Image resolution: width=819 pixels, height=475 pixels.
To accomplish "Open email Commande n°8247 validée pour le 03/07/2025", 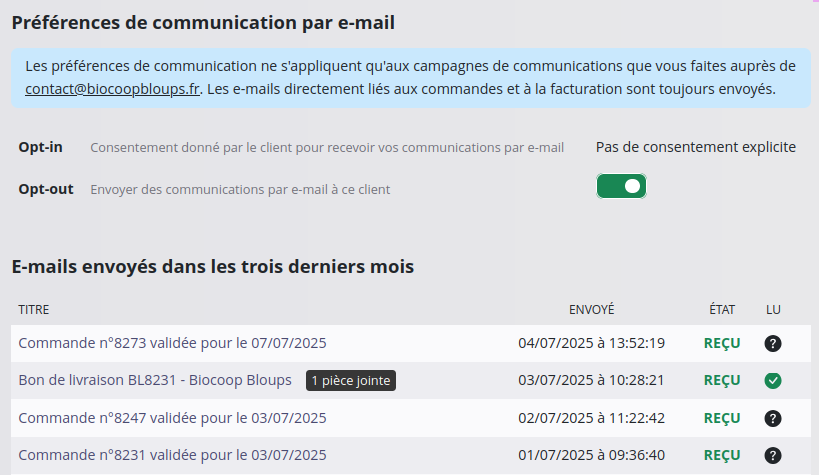I will [172, 418].
